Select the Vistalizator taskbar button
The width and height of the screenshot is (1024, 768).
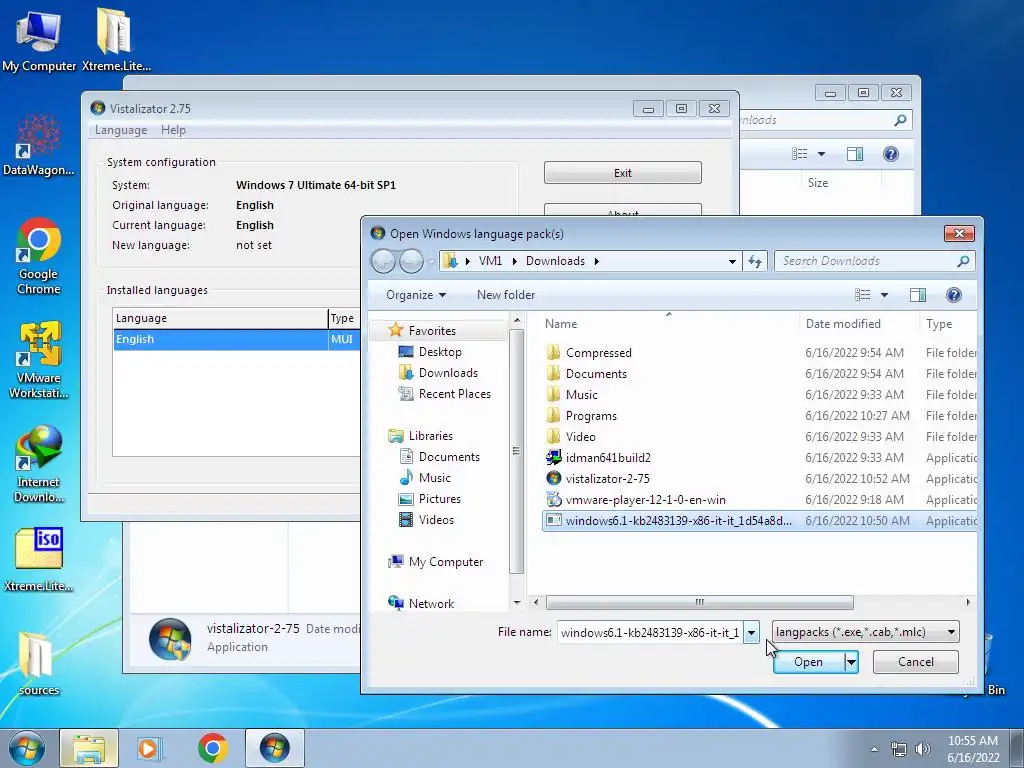click(x=274, y=748)
